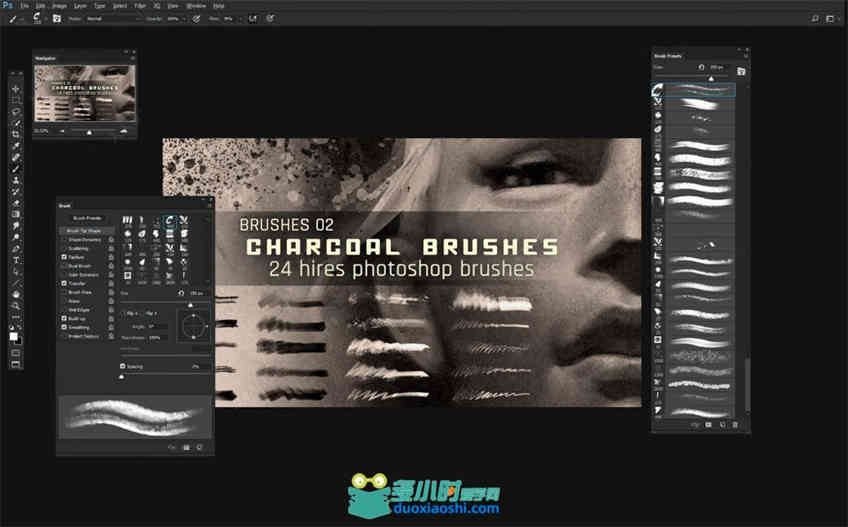Open the File menu
The image size is (848, 527).
pos(24,5)
